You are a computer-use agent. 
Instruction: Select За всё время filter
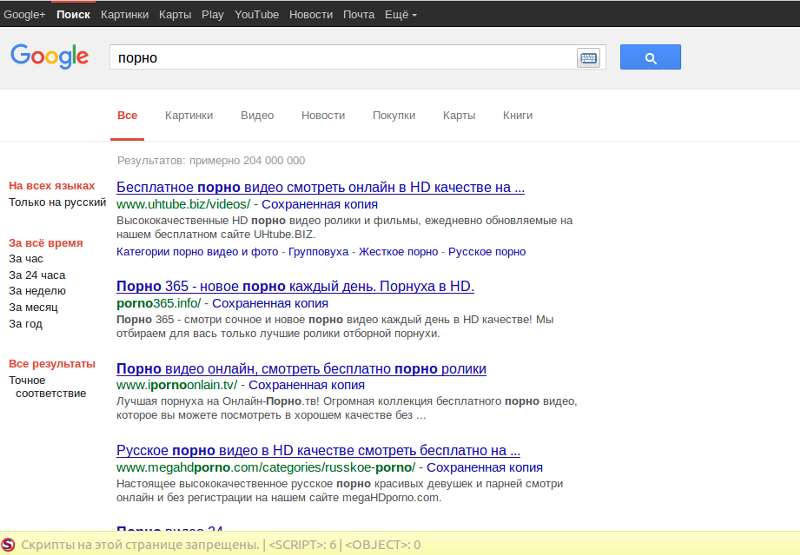[45, 243]
